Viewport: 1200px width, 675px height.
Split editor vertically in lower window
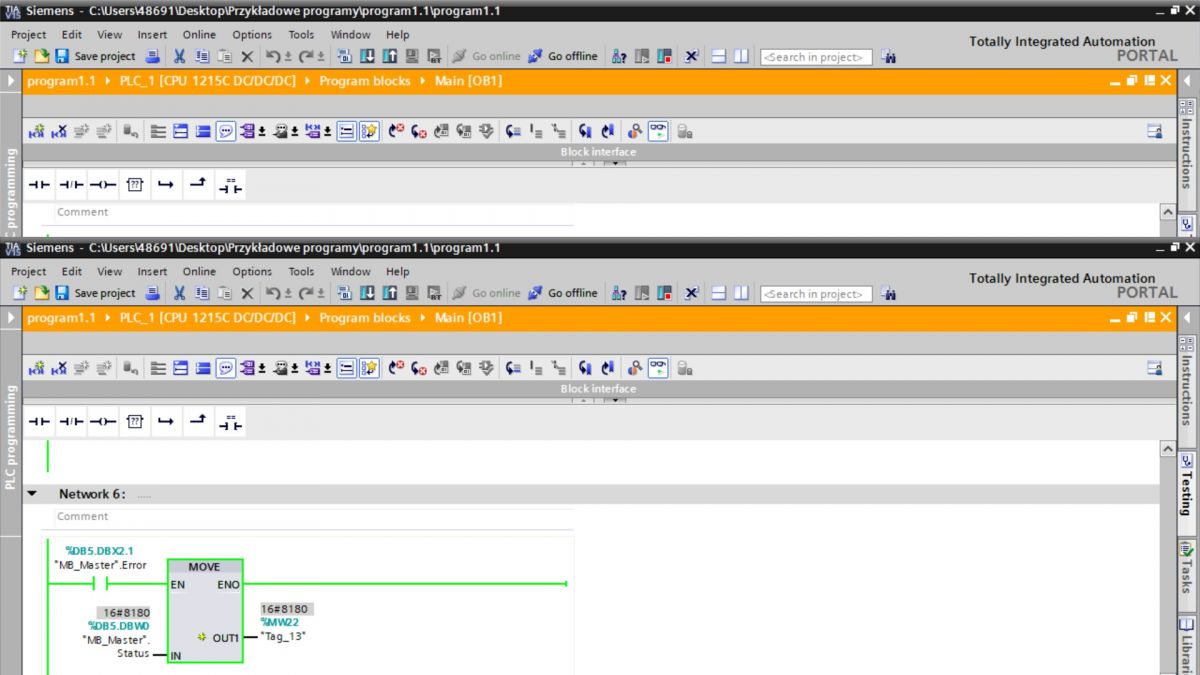(x=741, y=293)
